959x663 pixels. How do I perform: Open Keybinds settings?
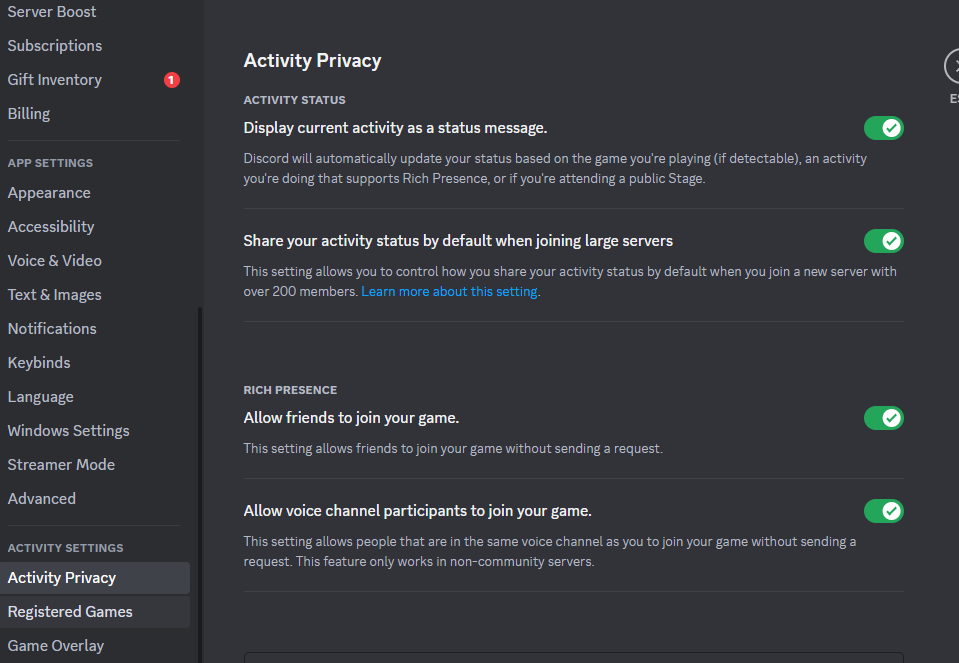tap(39, 363)
